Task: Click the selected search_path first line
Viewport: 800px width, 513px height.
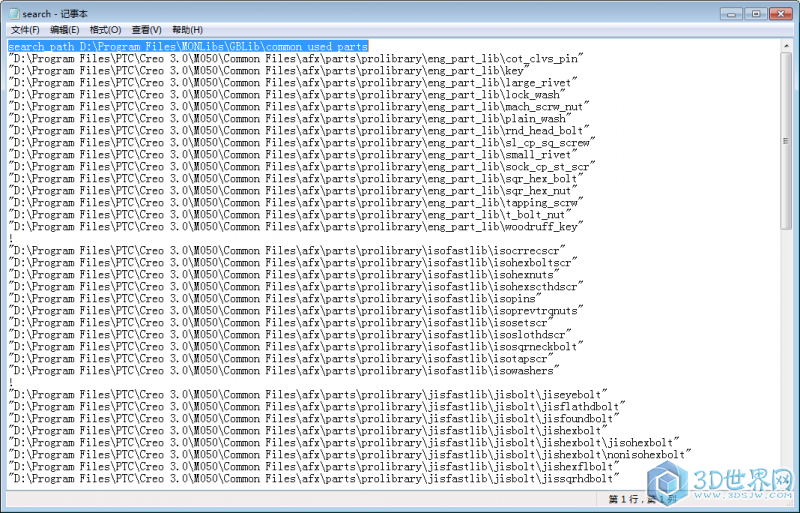Action: (x=188, y=46)
